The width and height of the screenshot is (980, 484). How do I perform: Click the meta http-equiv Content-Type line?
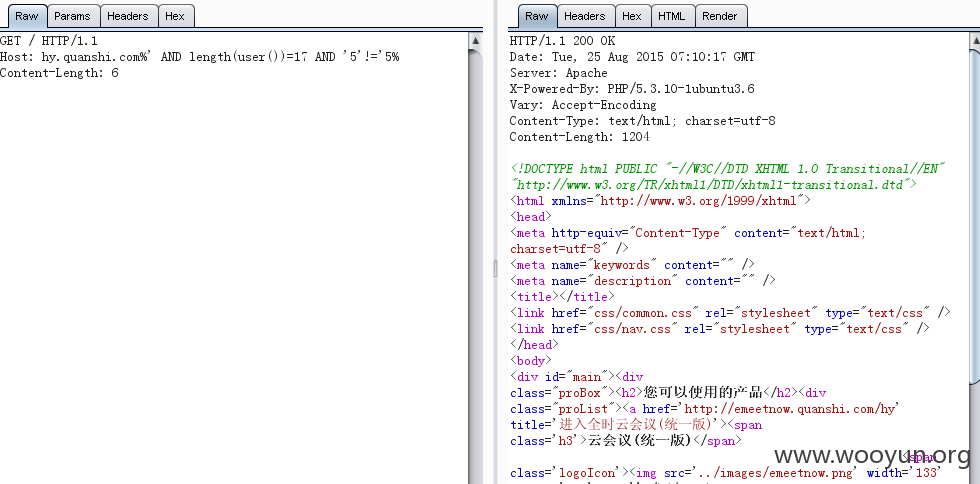coord(688,233)
